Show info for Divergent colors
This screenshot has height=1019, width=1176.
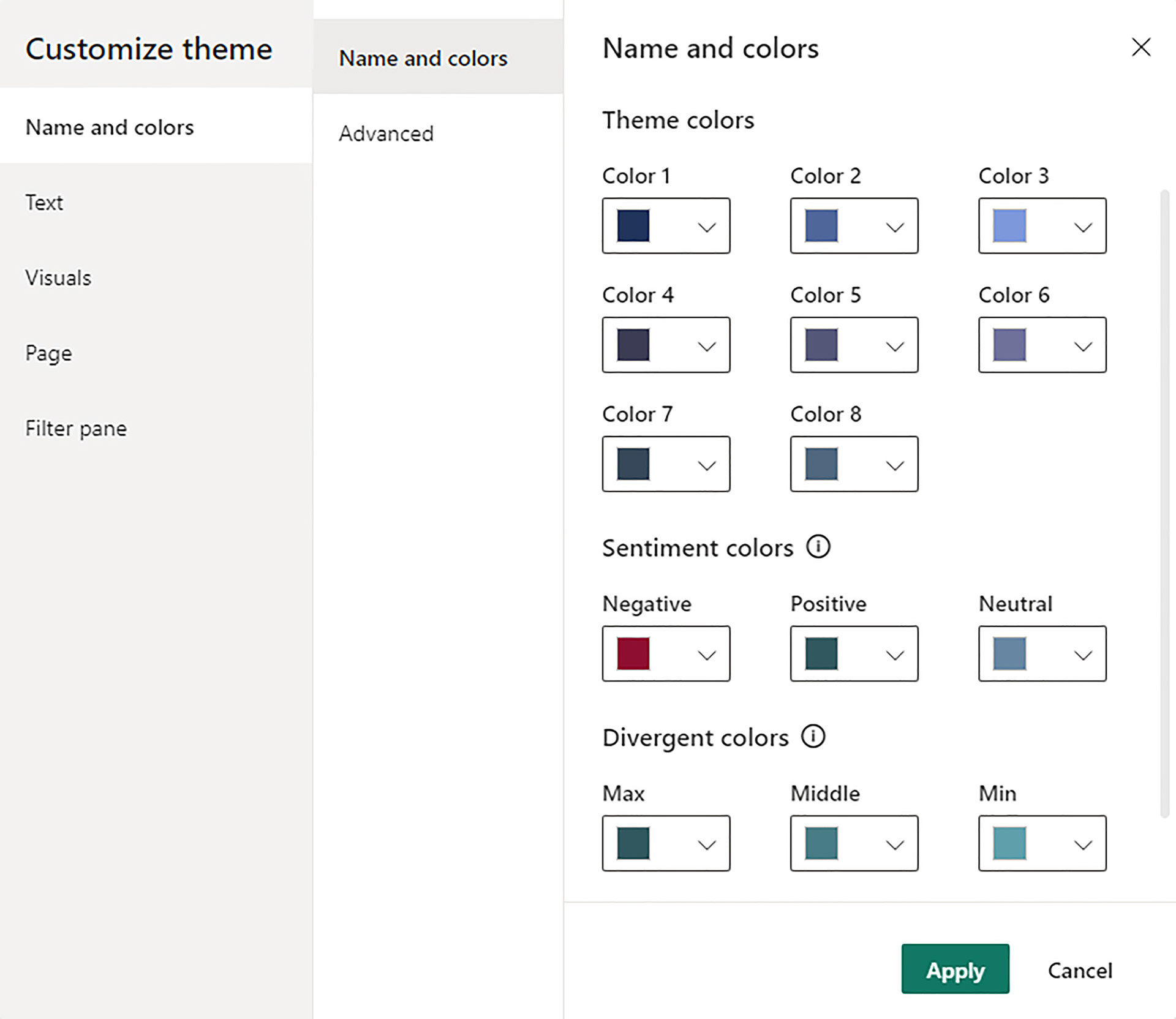coord(813,736)
